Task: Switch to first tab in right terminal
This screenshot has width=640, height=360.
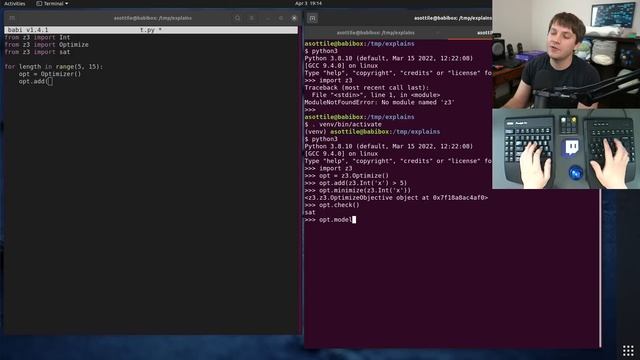Action: [375, 33]
